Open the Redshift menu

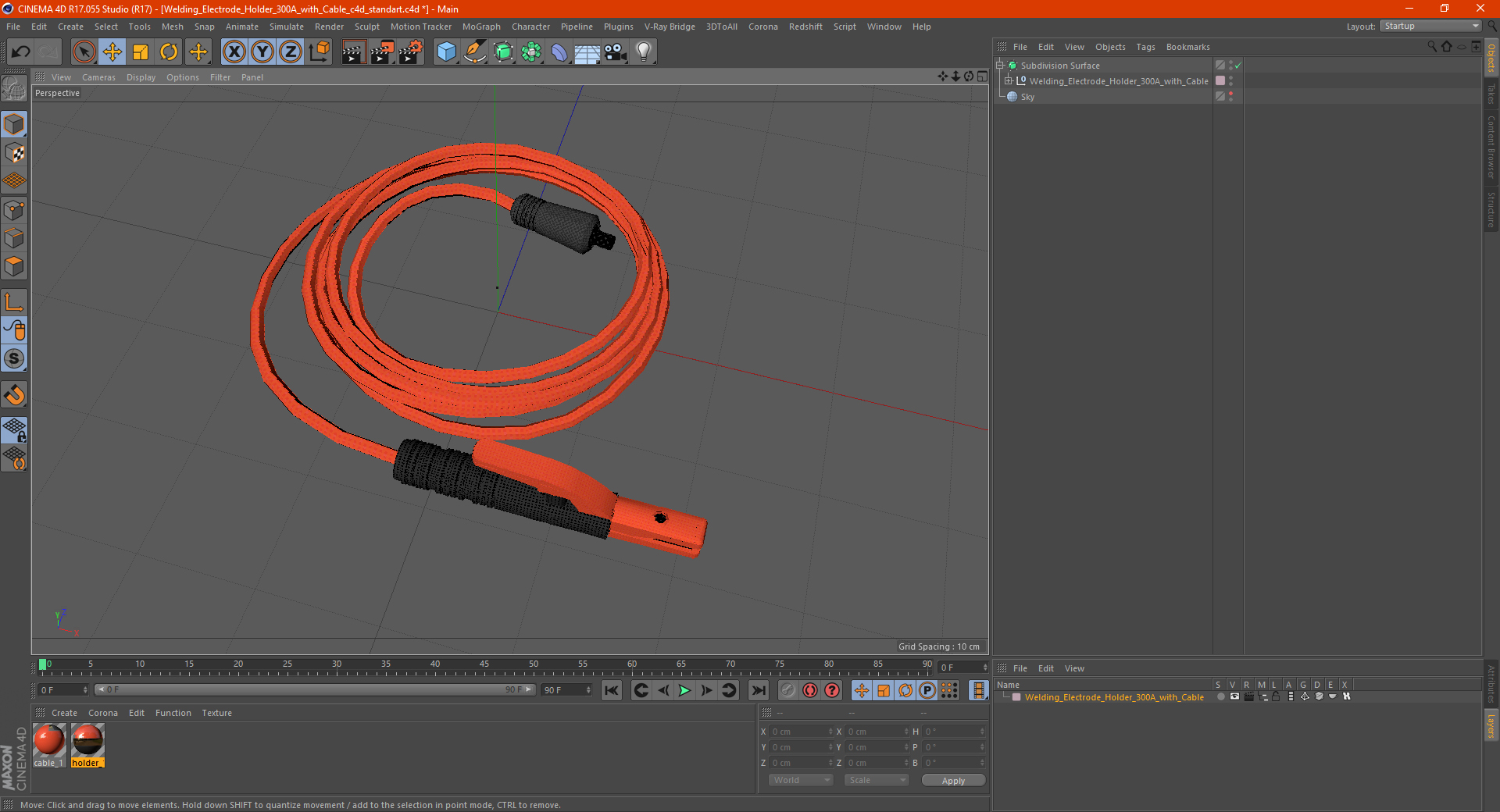pos(805,27)
